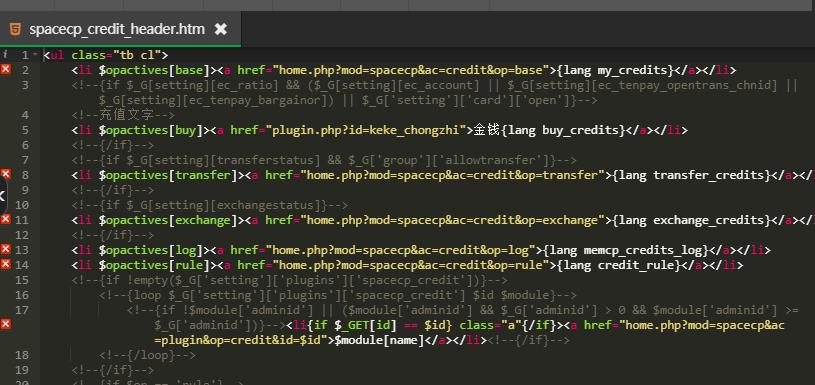815x385 pixels.
Task: Click the [transferstatus] comment on line 7
Action: click(x=324, y=160)
